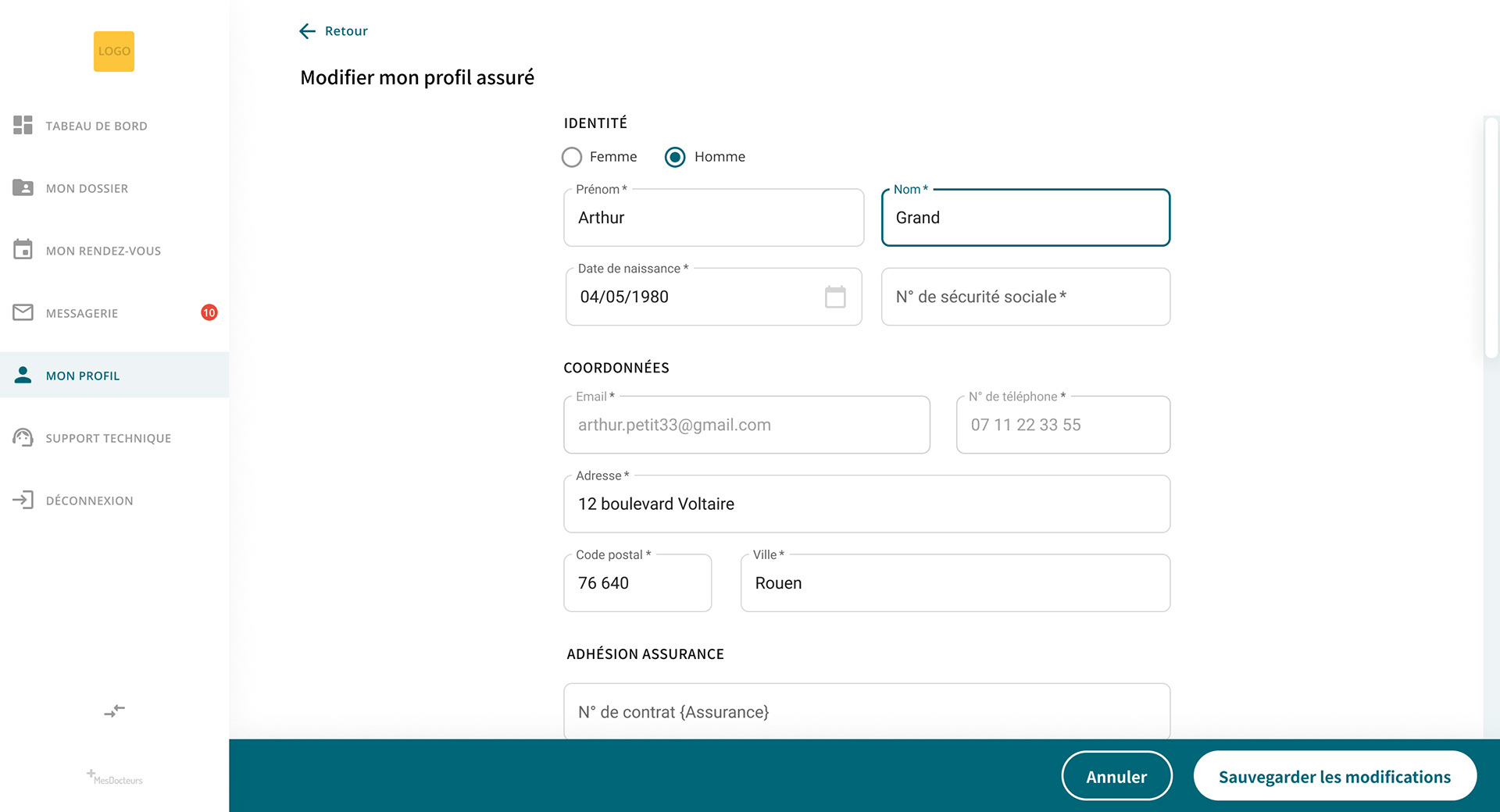Open Mon rendez-vous section
The height and width of the screenshot is (812, 1500).
(x=115, y=251)
